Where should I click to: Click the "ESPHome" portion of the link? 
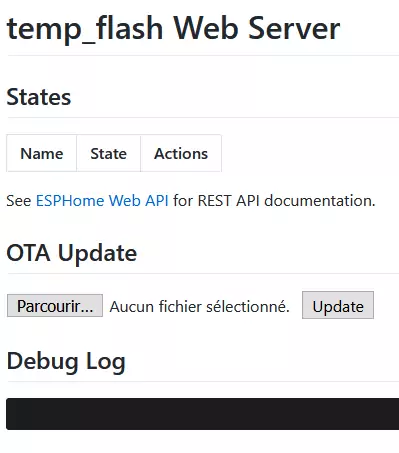[x=70, y=201]
